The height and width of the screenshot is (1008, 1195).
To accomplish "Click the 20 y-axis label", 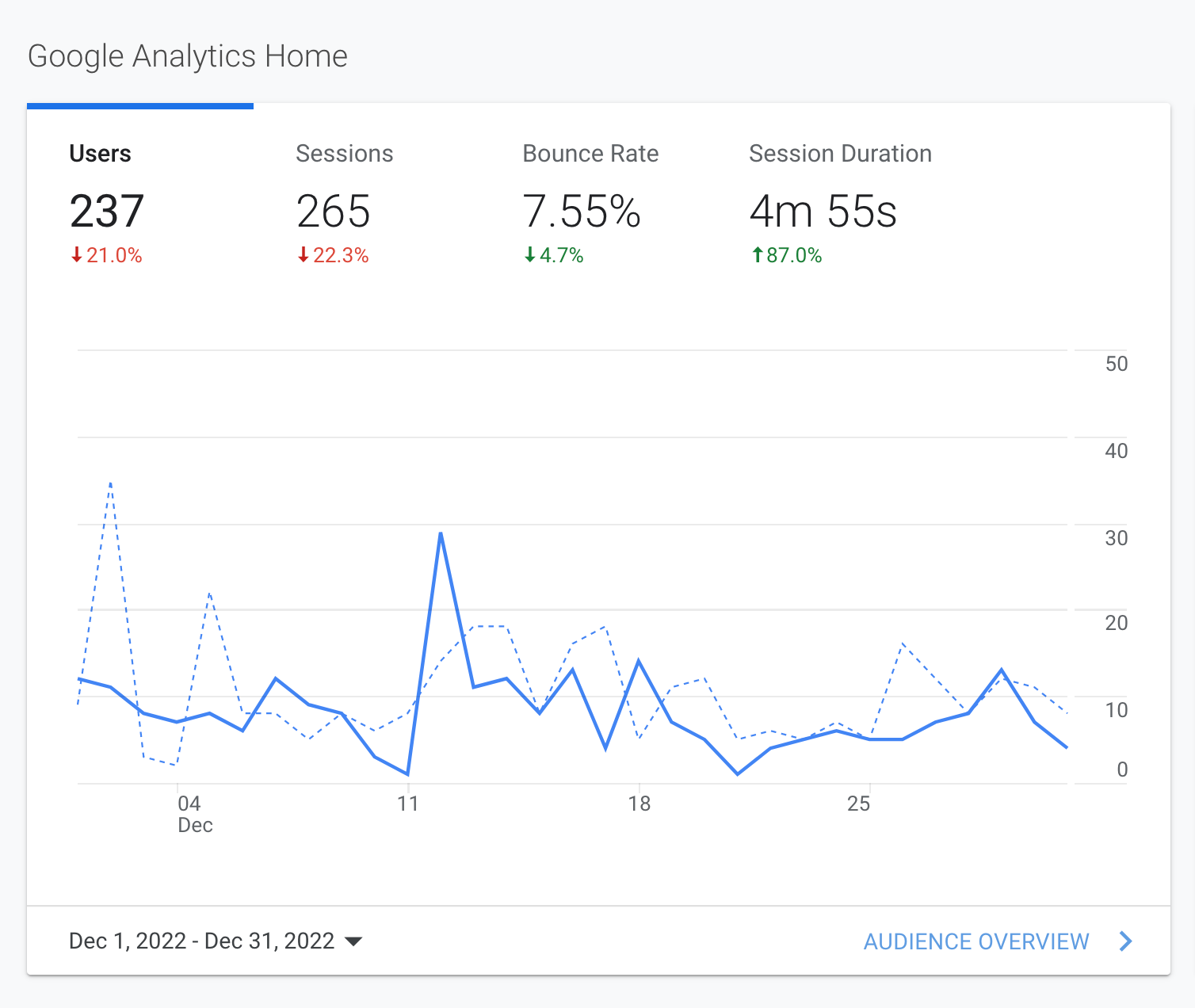I will pyautogui.click(x=1117, y=623).
